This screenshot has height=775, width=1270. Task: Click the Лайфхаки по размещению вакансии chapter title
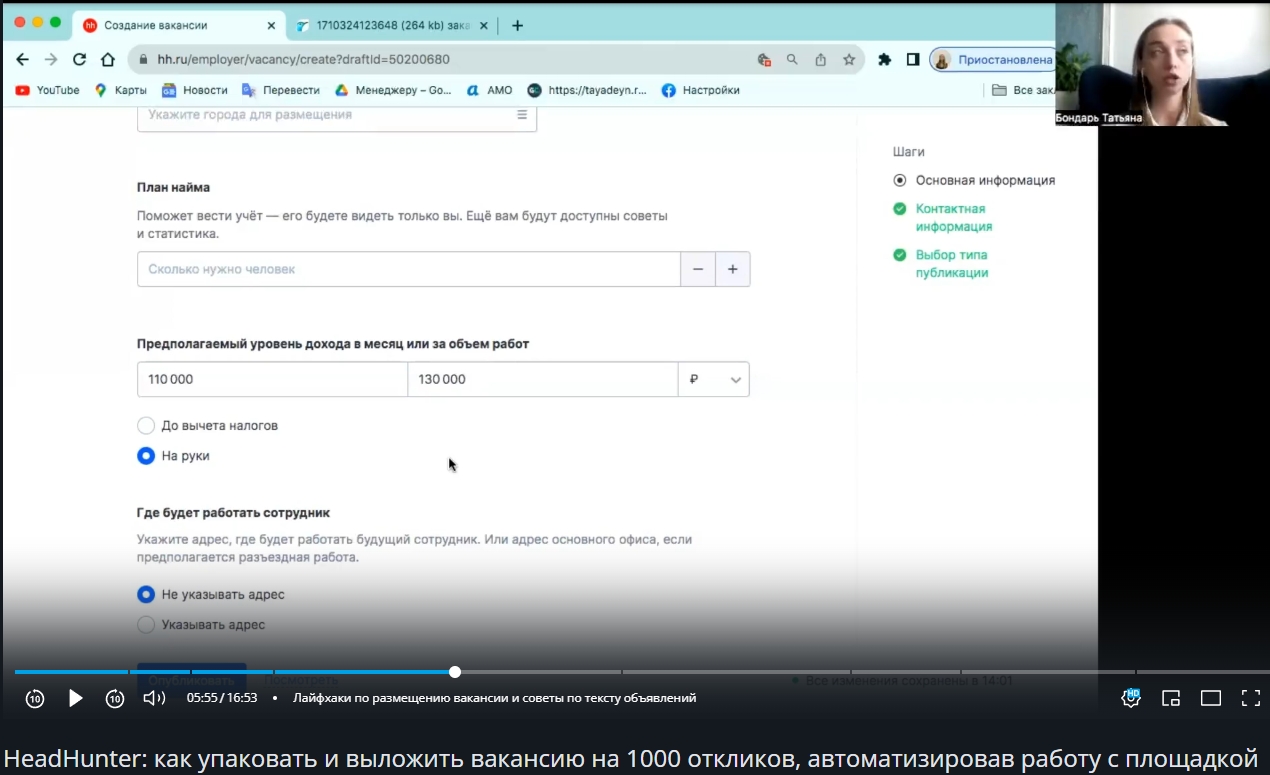pyautogui.click(x=494, y=698)
